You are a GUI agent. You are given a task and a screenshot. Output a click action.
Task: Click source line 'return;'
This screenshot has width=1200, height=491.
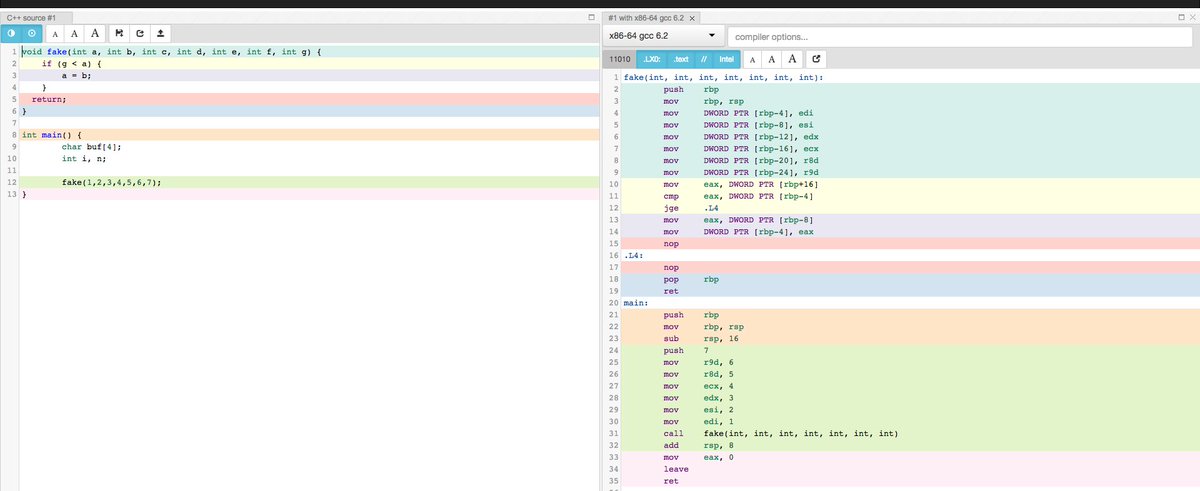(x=50, y=100)
